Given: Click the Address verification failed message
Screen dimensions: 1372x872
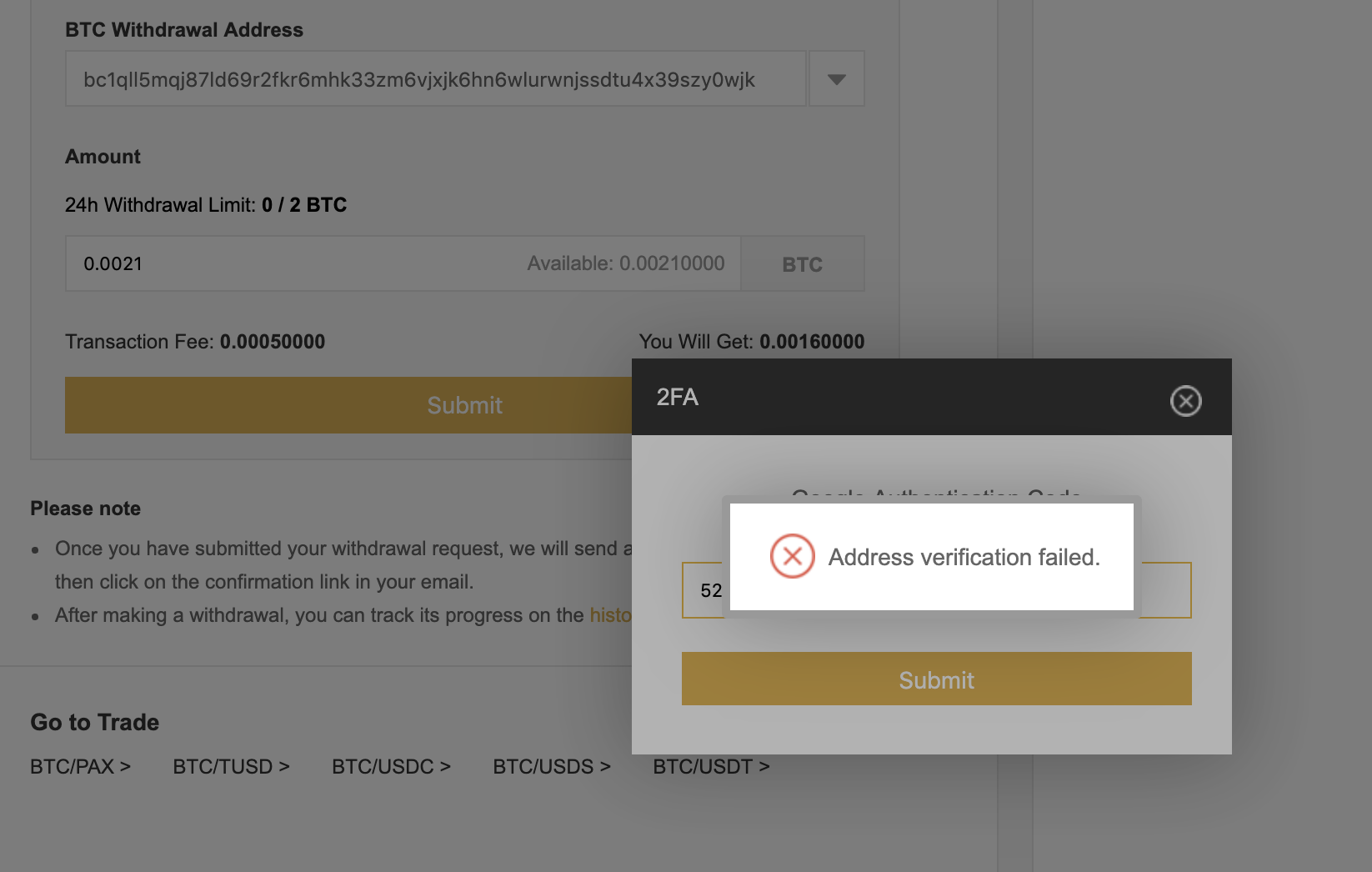Looking at the screenshot, I should point(964,557).
